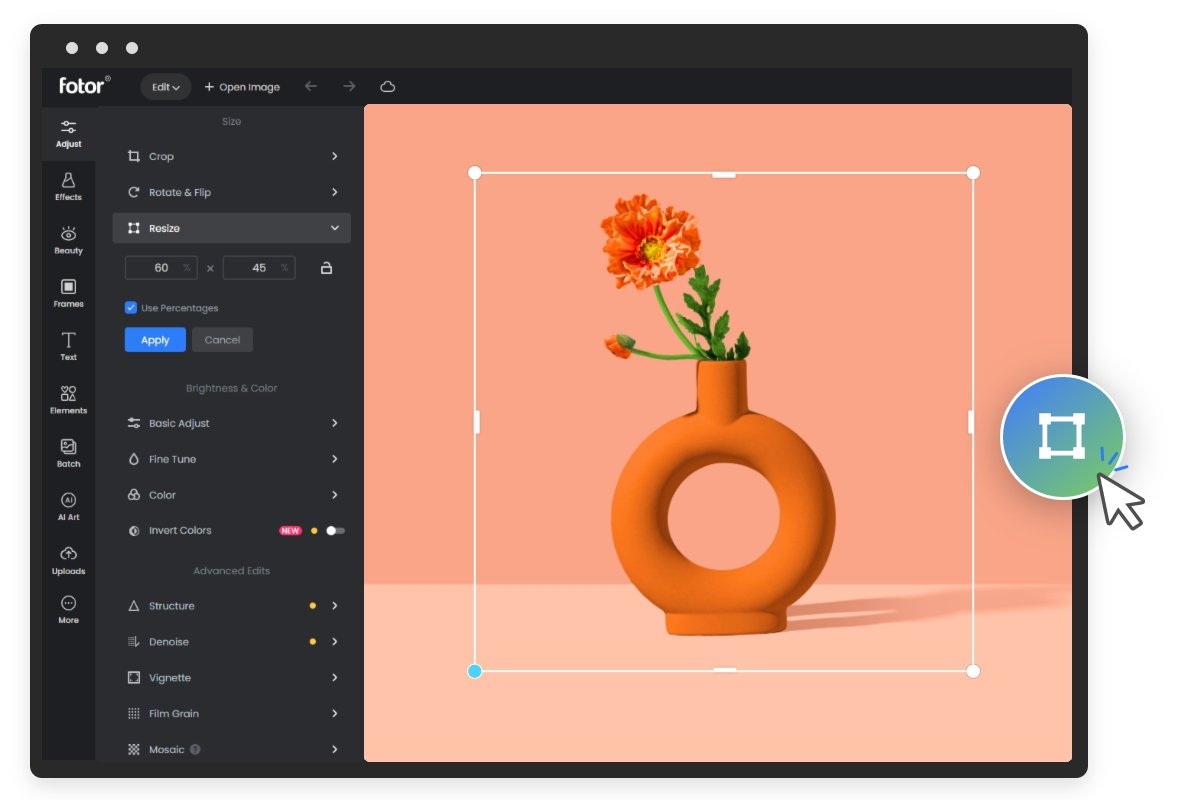
Task: Click the undo back arrow
Action: coord(311,87)
